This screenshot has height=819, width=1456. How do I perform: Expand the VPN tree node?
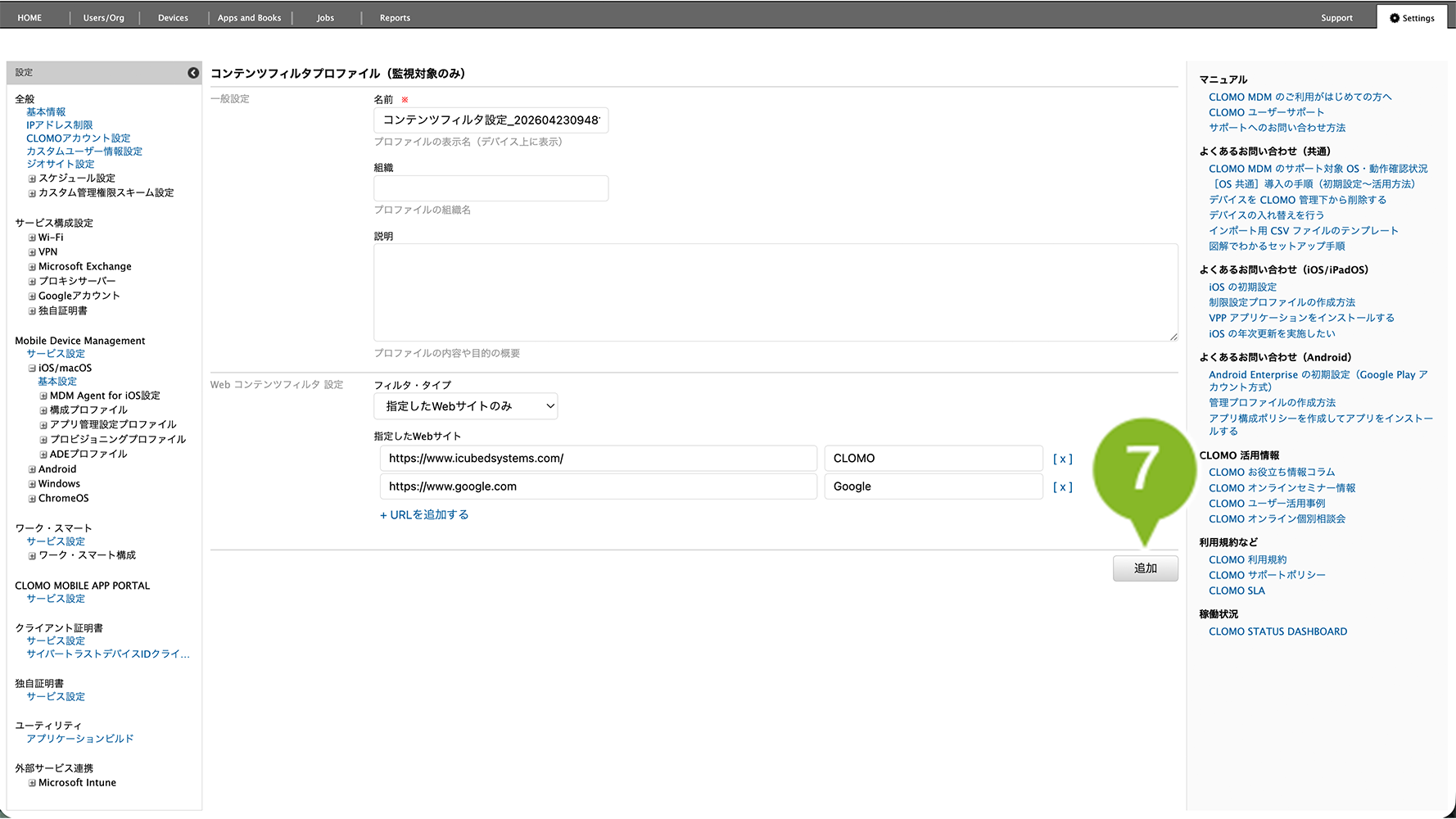click(32, 252)
